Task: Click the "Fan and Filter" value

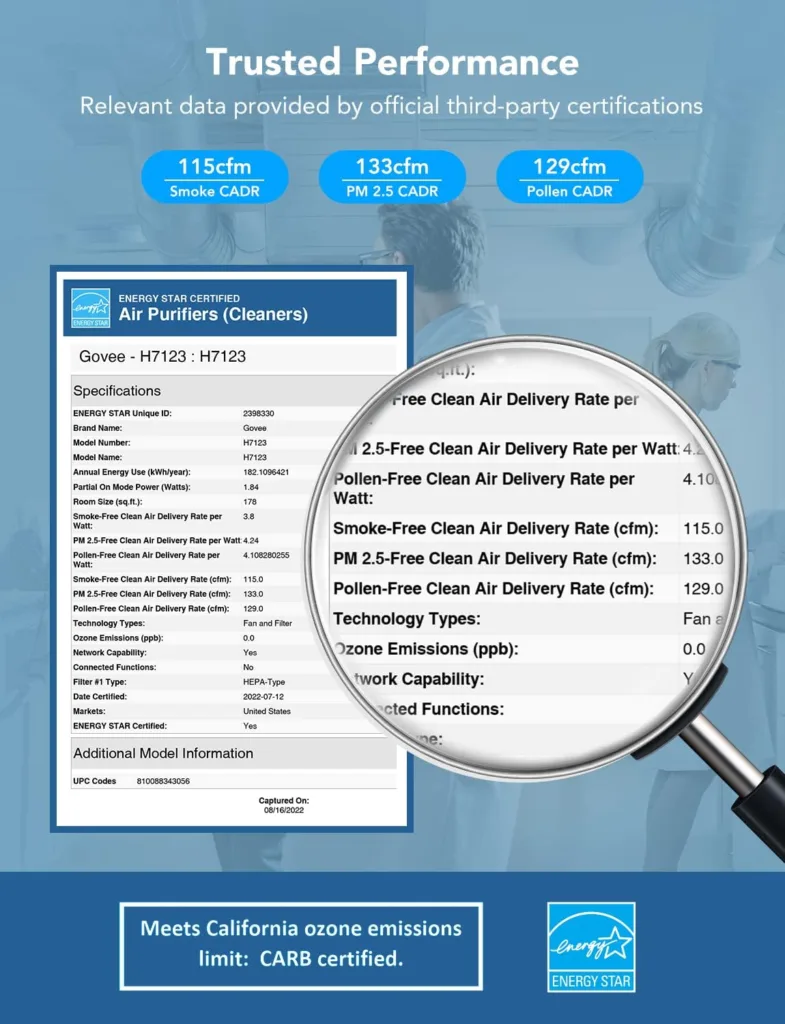Action: click(268, 624)
